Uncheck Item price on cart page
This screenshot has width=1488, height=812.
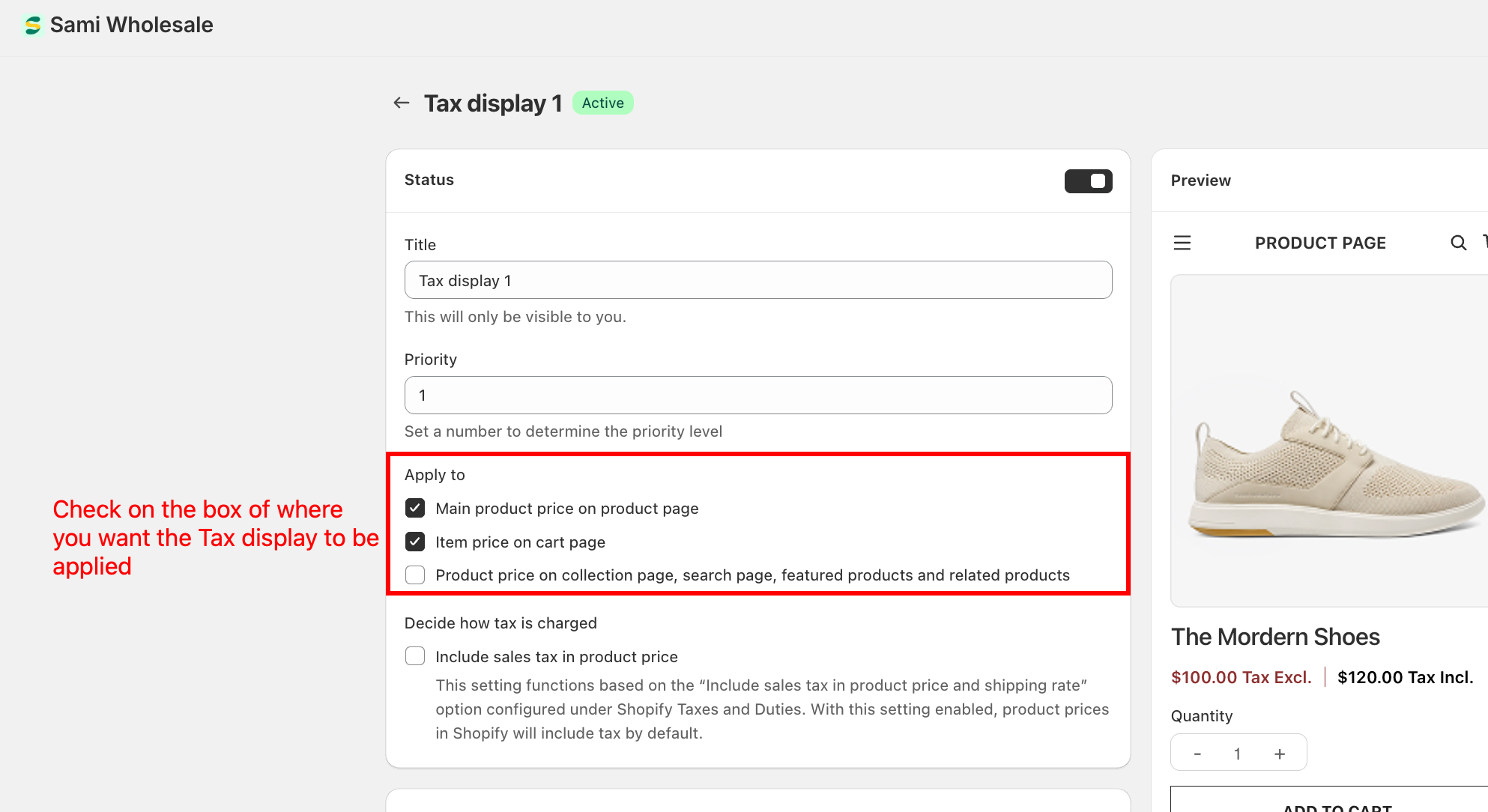pyautogui.click(x=415, y=542)
